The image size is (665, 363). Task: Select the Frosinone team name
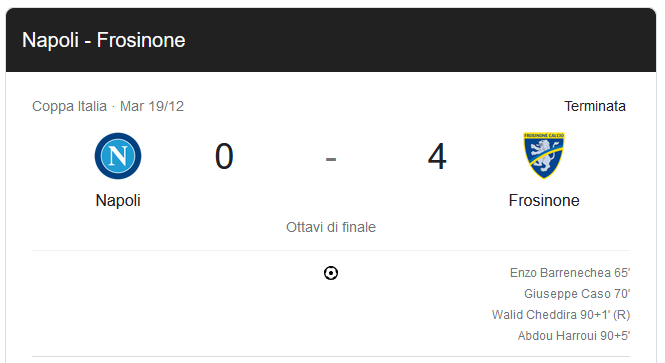(544, 200)
